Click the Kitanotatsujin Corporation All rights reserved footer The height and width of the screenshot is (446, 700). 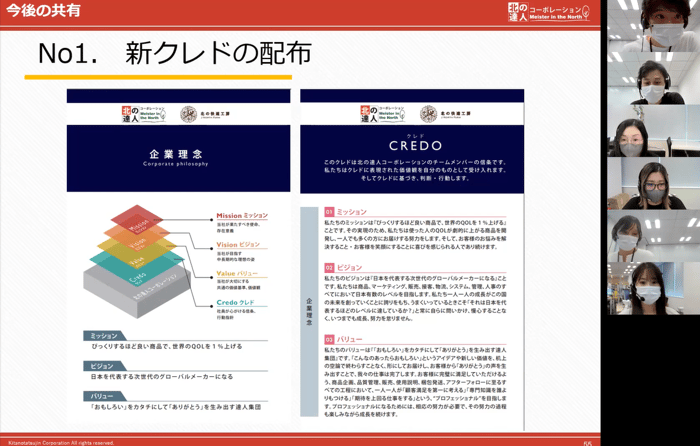[x=61, y=443]
